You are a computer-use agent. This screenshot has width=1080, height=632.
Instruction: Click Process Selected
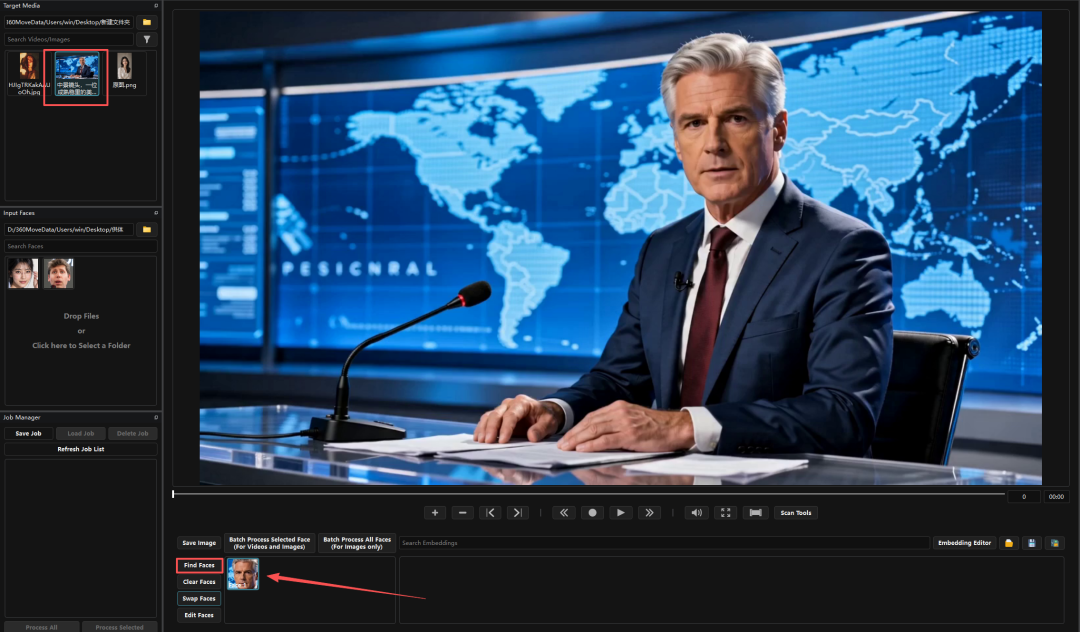tap(119, 627)
